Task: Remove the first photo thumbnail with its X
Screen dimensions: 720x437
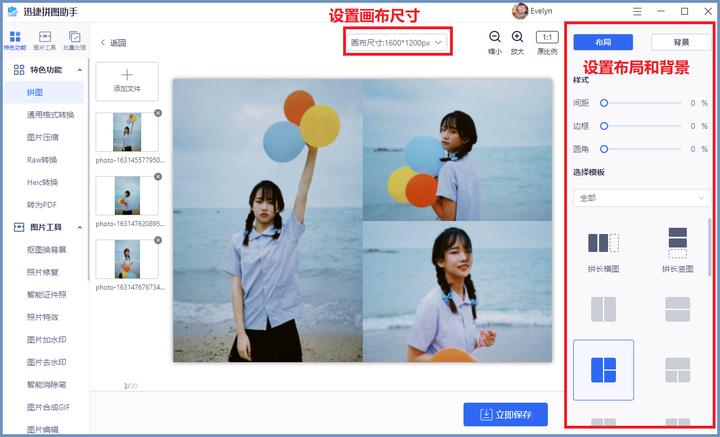Action: tap(158, 113)
